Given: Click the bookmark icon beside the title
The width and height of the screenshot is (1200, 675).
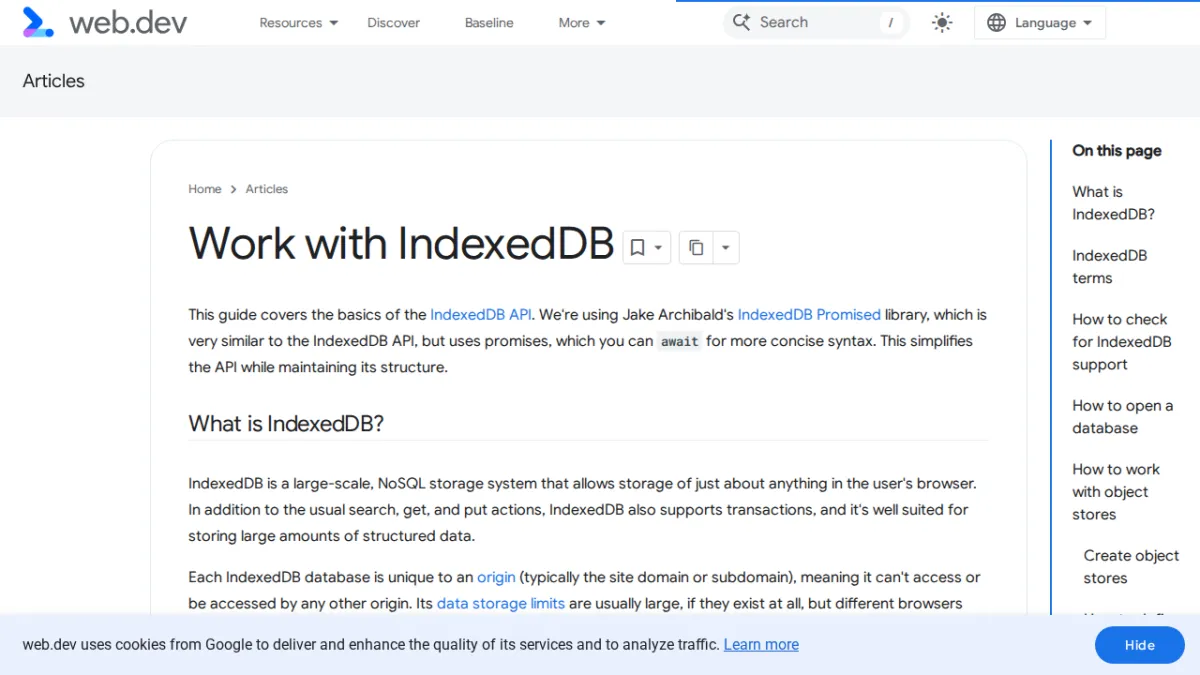Looking at the screenshot, I should point(637,247).
